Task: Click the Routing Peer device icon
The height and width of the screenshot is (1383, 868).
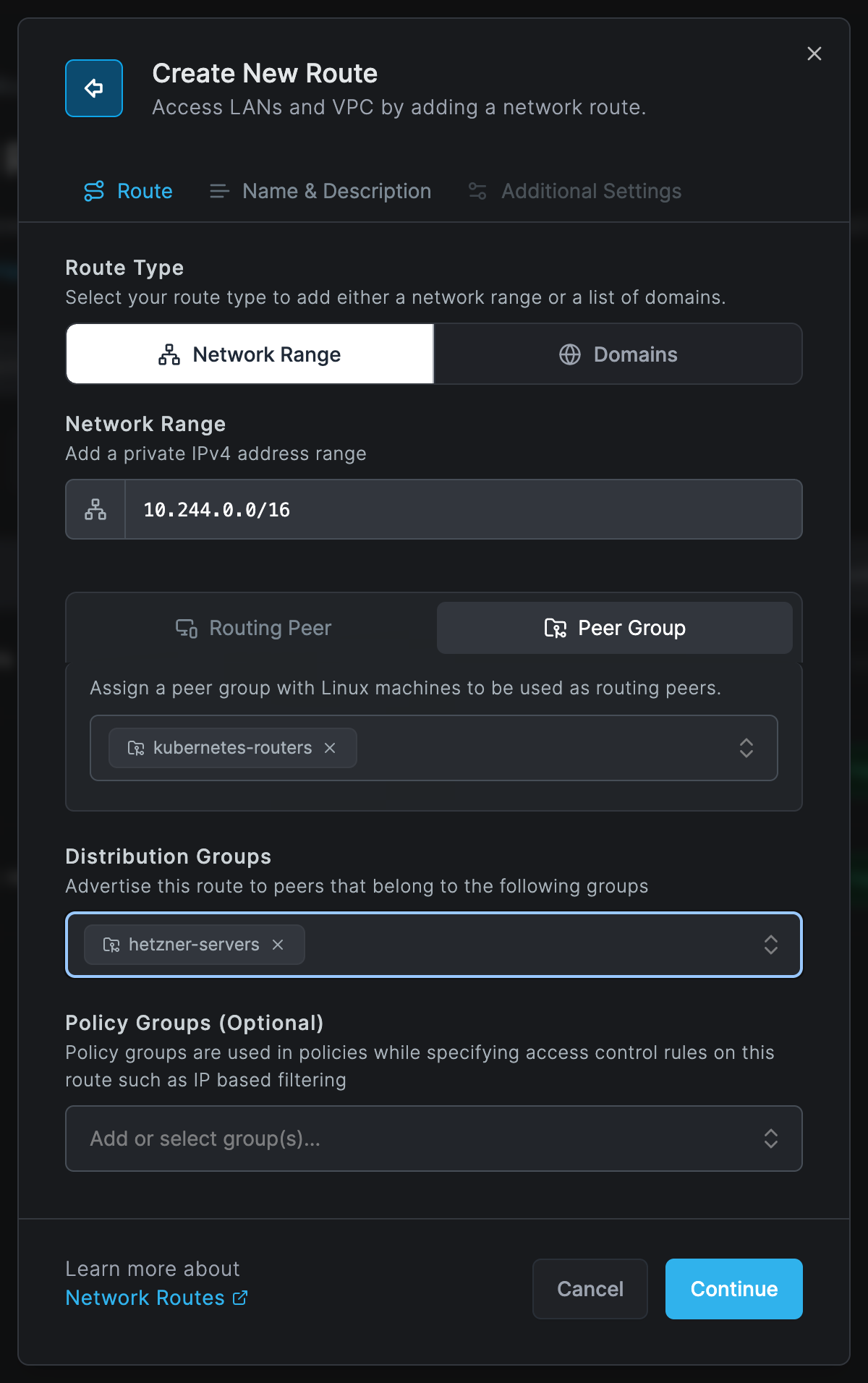Action: click(x=187, y=628)
